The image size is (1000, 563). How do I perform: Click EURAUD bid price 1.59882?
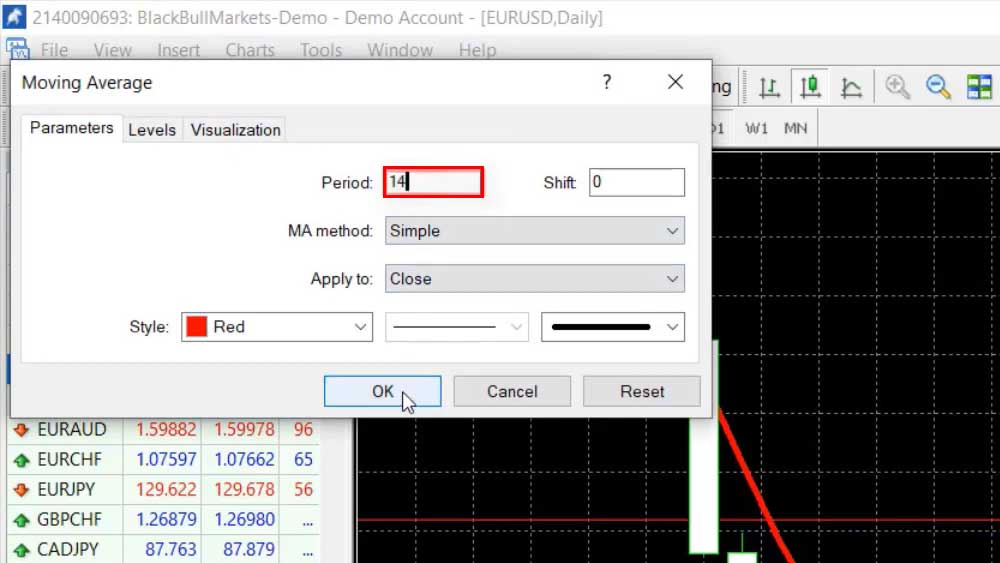pos(166,430)
